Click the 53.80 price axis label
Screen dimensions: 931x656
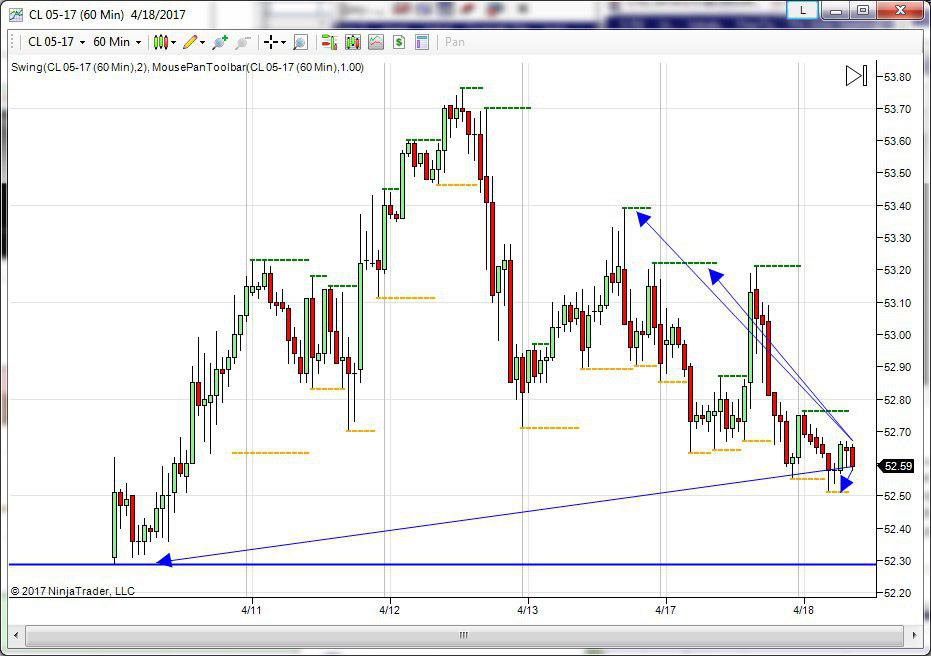tap(897, 77)
